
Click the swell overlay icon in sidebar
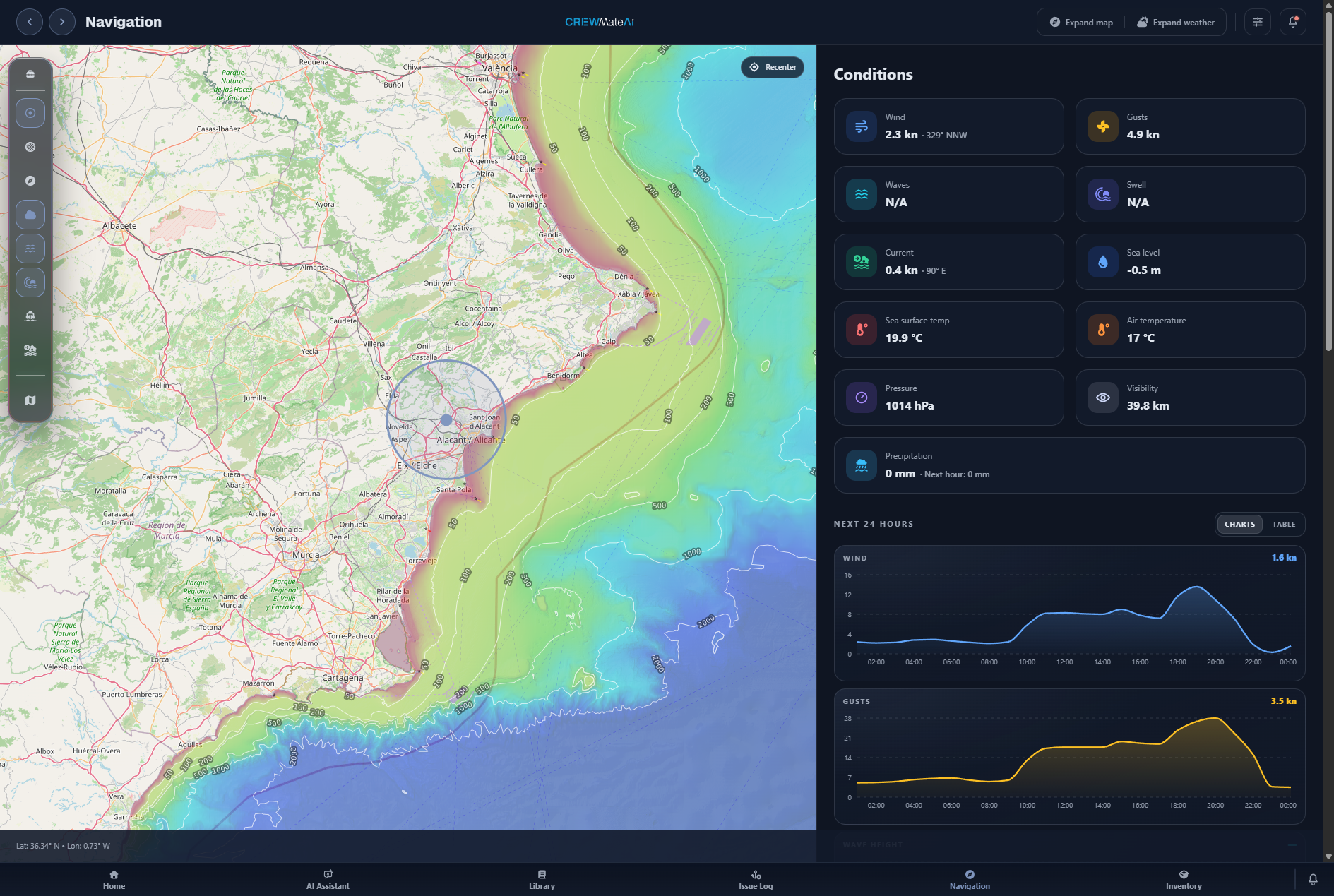pos(30,282)
